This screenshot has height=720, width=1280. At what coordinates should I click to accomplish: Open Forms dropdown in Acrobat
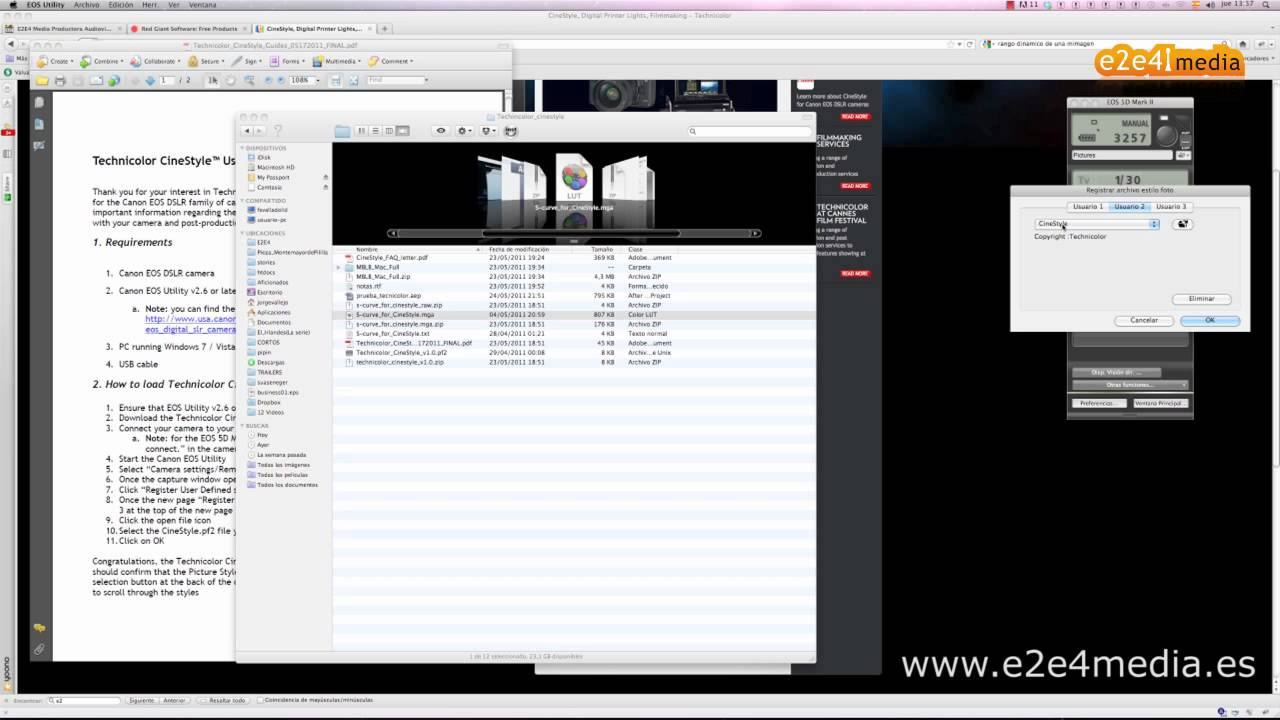click(x=289, y=61)
